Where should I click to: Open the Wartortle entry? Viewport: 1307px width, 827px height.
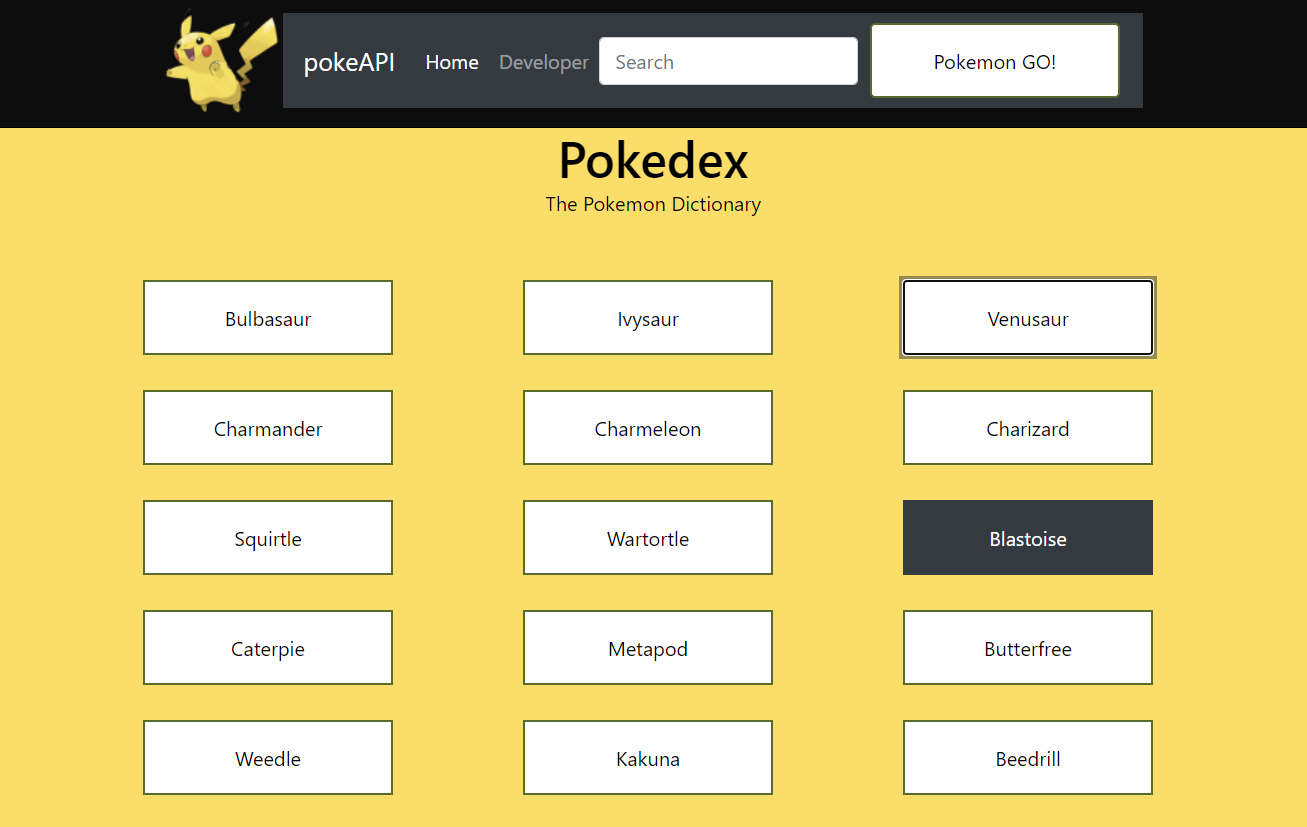648,538
